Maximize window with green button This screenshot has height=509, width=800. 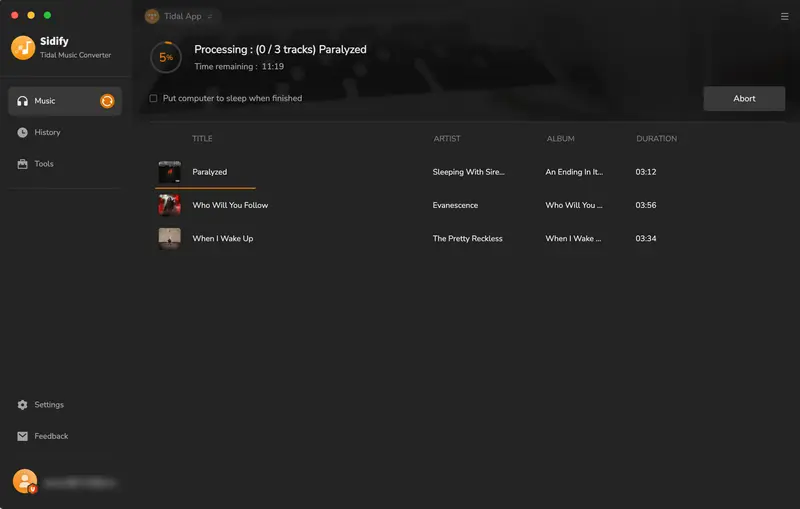click(47, 15)
